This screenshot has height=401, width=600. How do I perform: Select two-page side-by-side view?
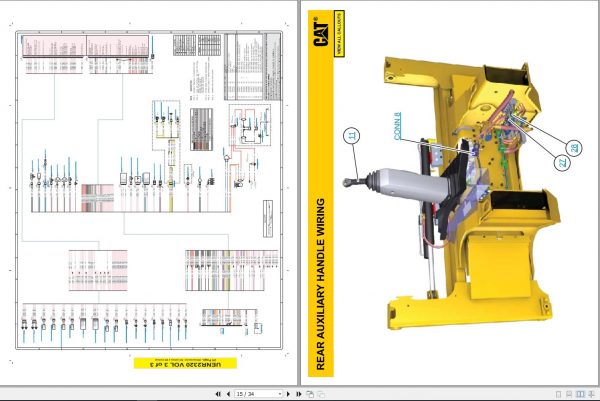pos(580,394)
